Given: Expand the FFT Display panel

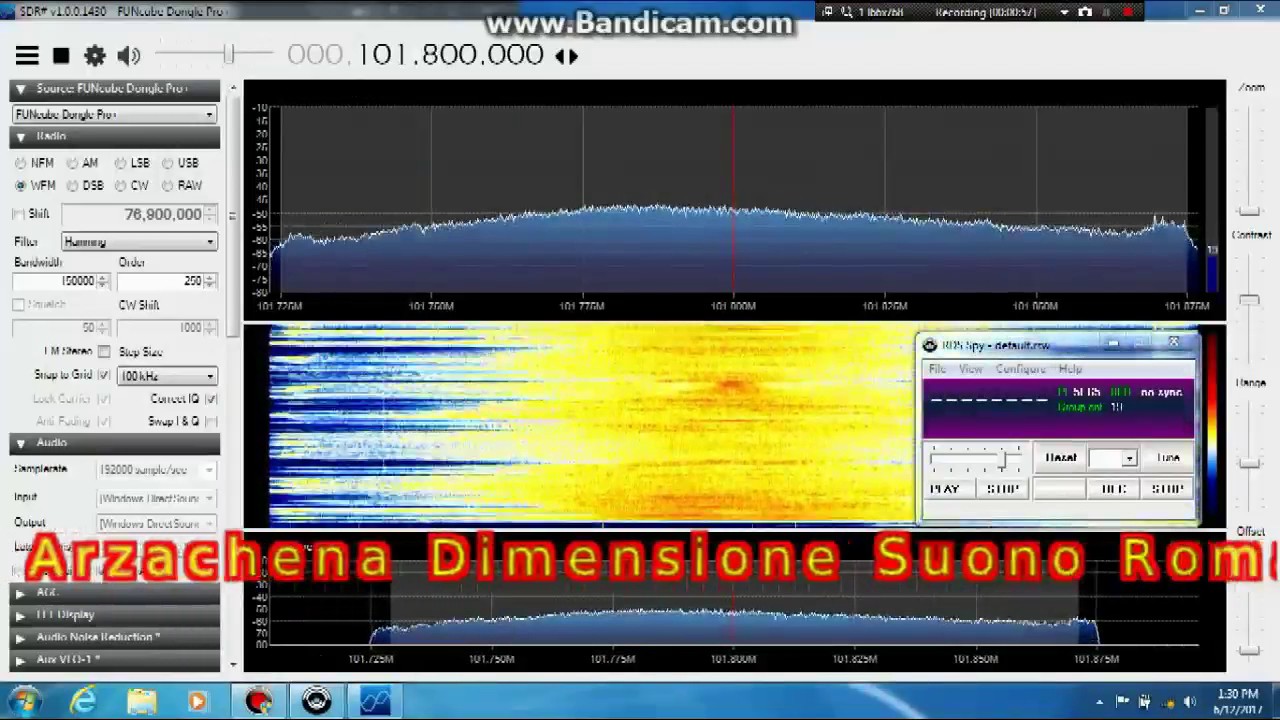Looking at the screenshot, I should click(115, 615).
